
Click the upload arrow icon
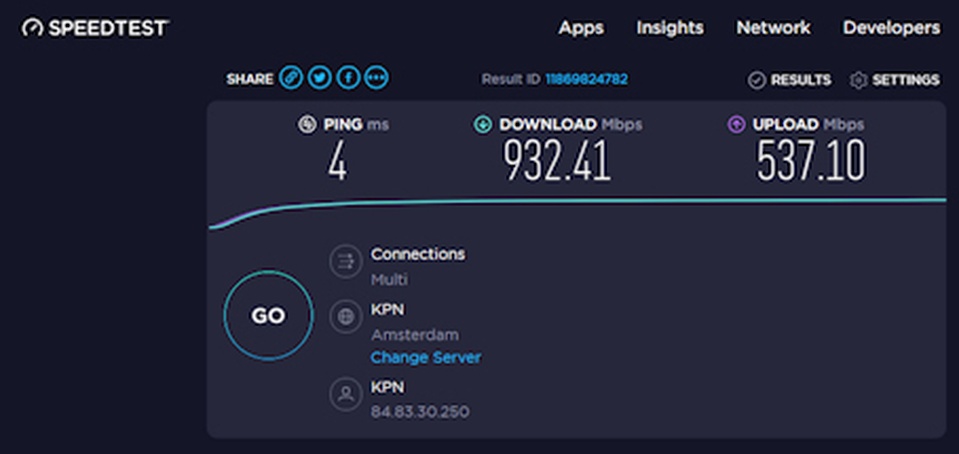pyautogui.click(x=736, y=125)
